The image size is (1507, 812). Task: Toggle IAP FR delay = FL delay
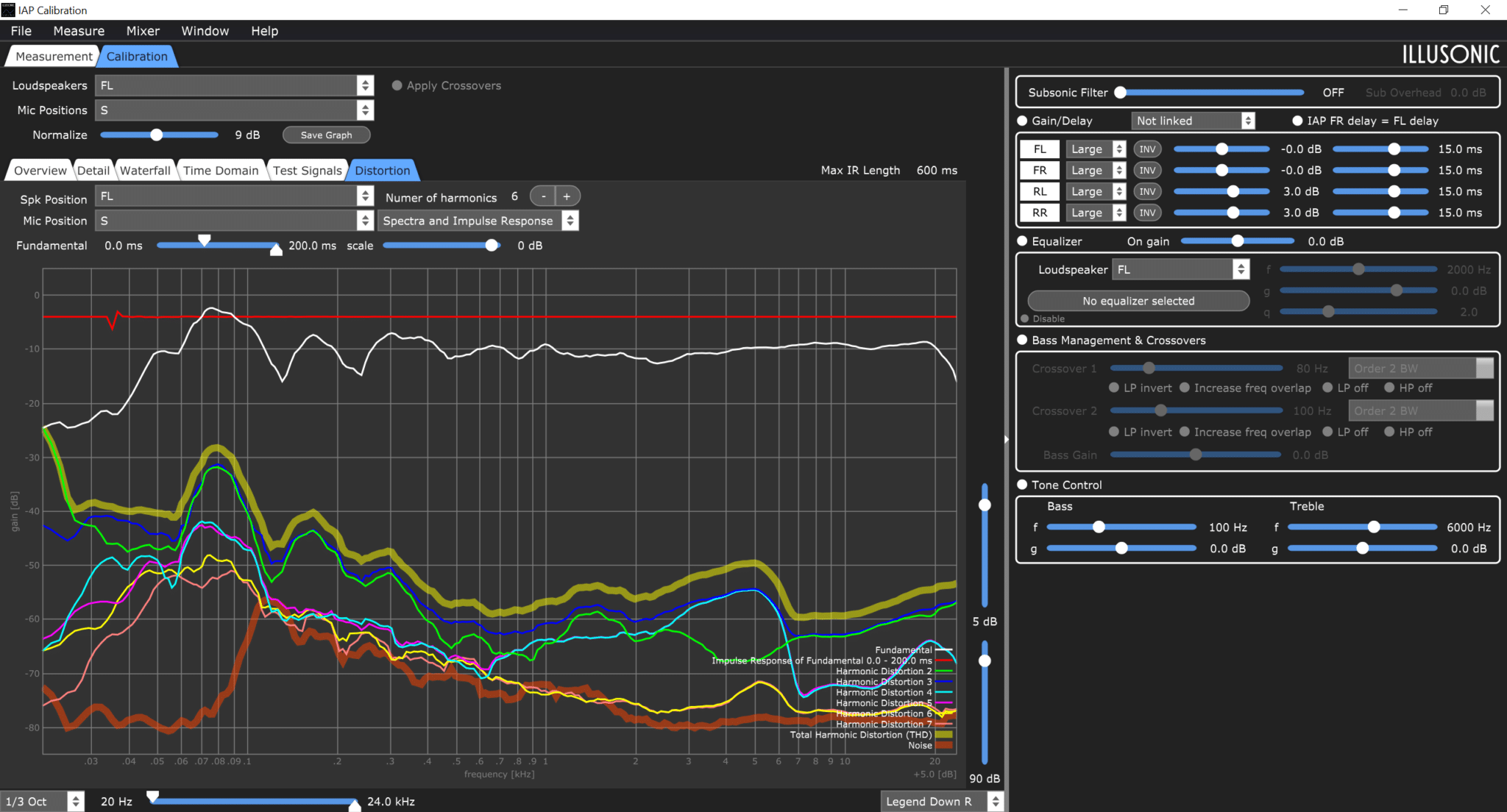(1297, 121)
